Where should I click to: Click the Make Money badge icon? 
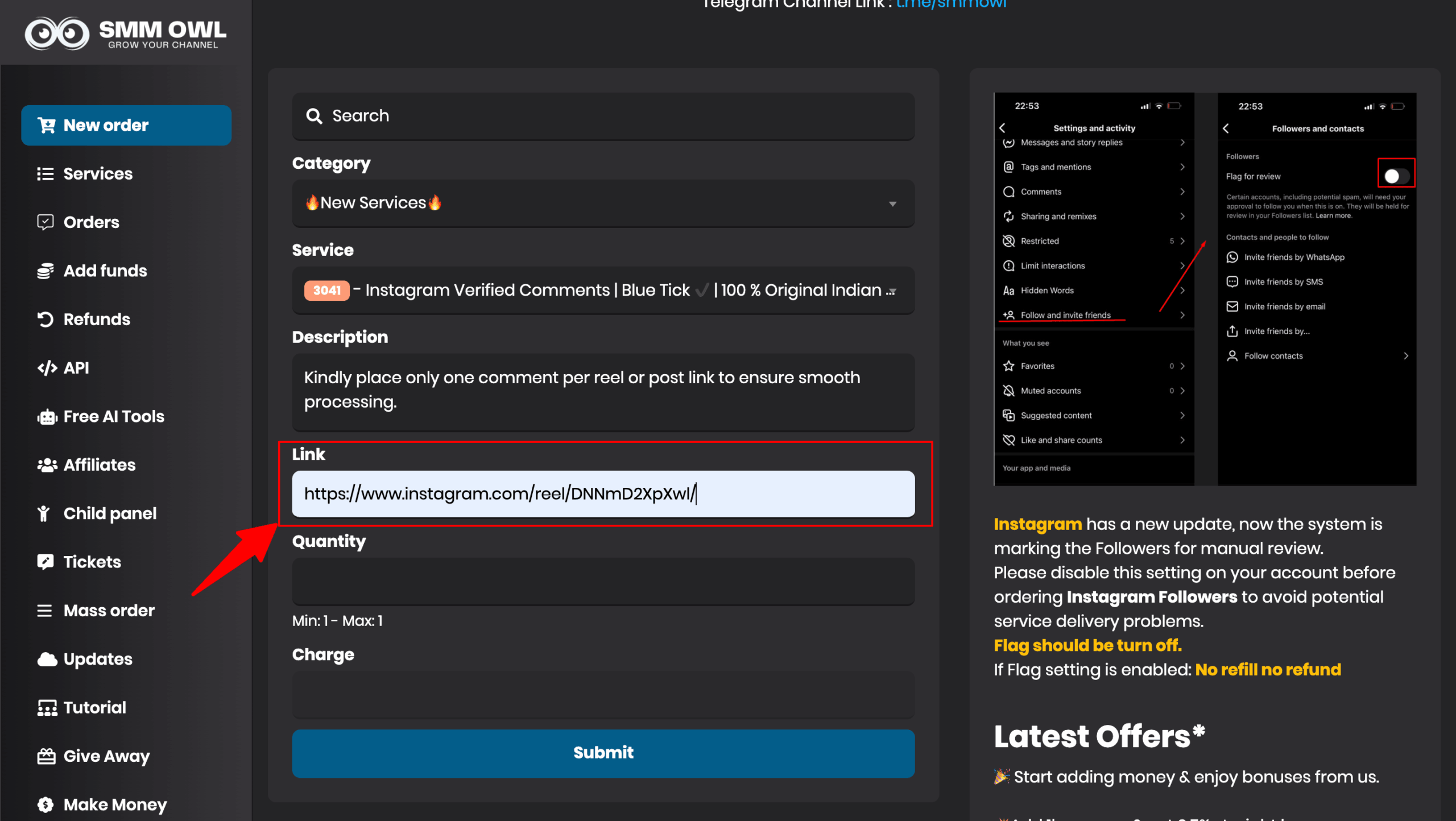coord(45,805)
